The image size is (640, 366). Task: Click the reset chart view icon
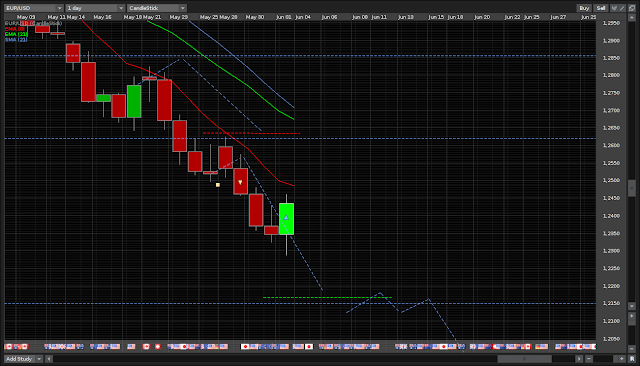tap(632, 359)
